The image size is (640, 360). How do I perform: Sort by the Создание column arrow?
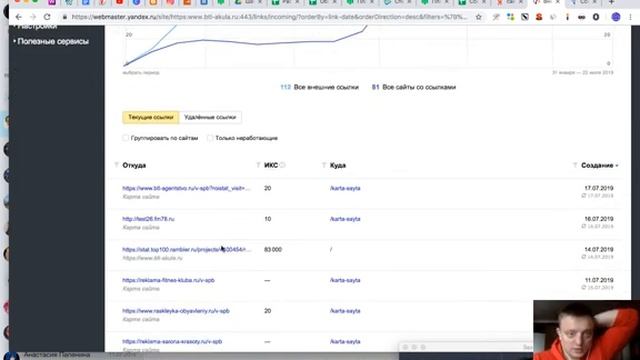coord(617,165)
